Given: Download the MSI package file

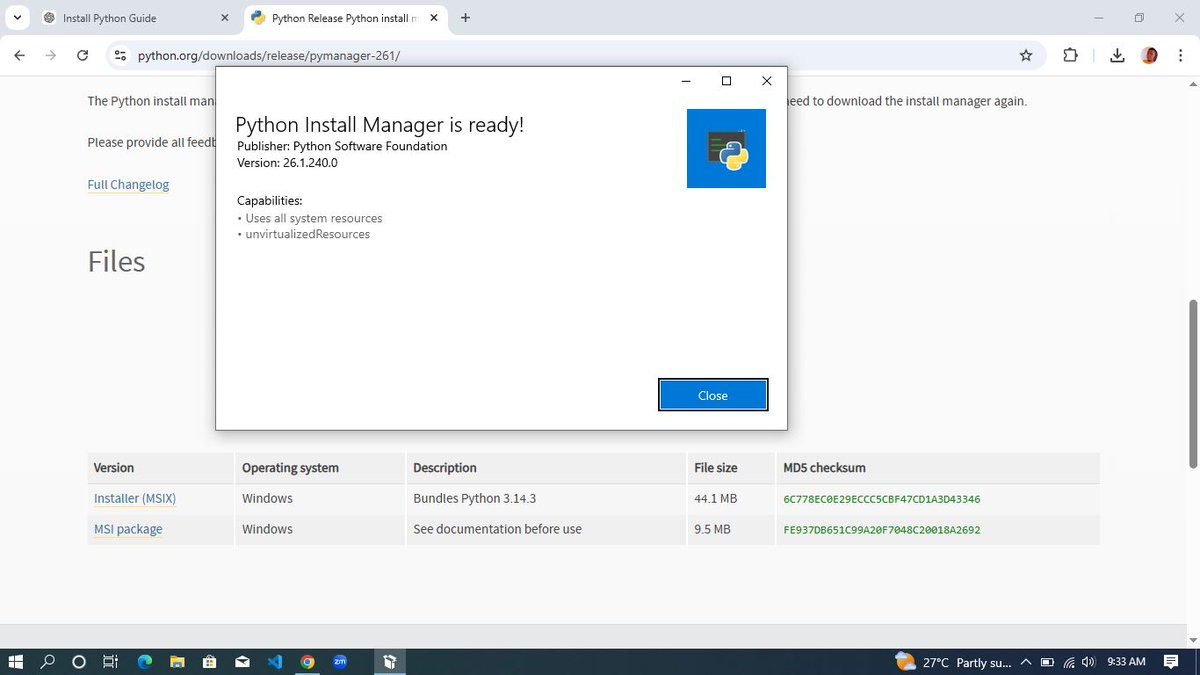Looking at the screenshot, I should coord(128,529).
